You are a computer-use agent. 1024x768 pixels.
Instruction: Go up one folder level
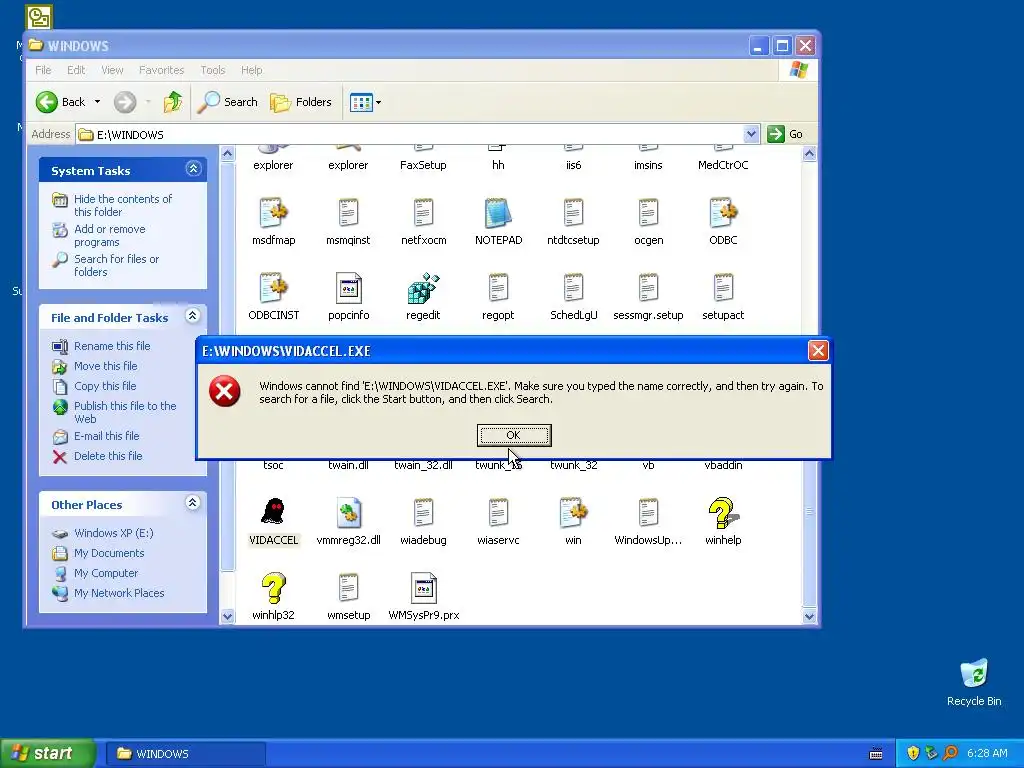[173, 102]
